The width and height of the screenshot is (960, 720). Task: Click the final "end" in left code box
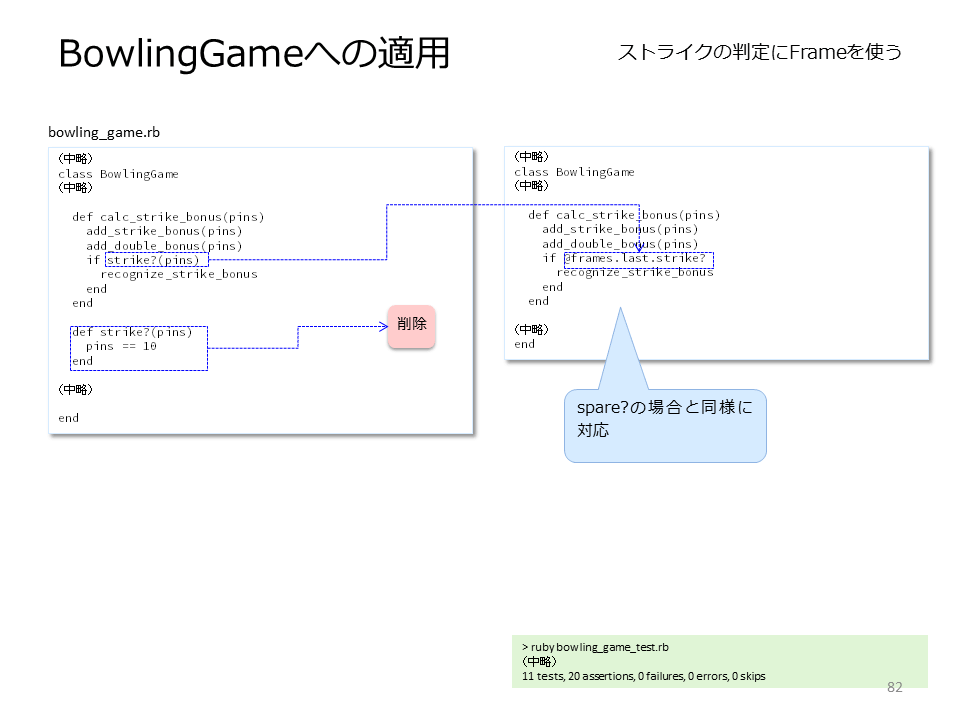coord(69,418)
